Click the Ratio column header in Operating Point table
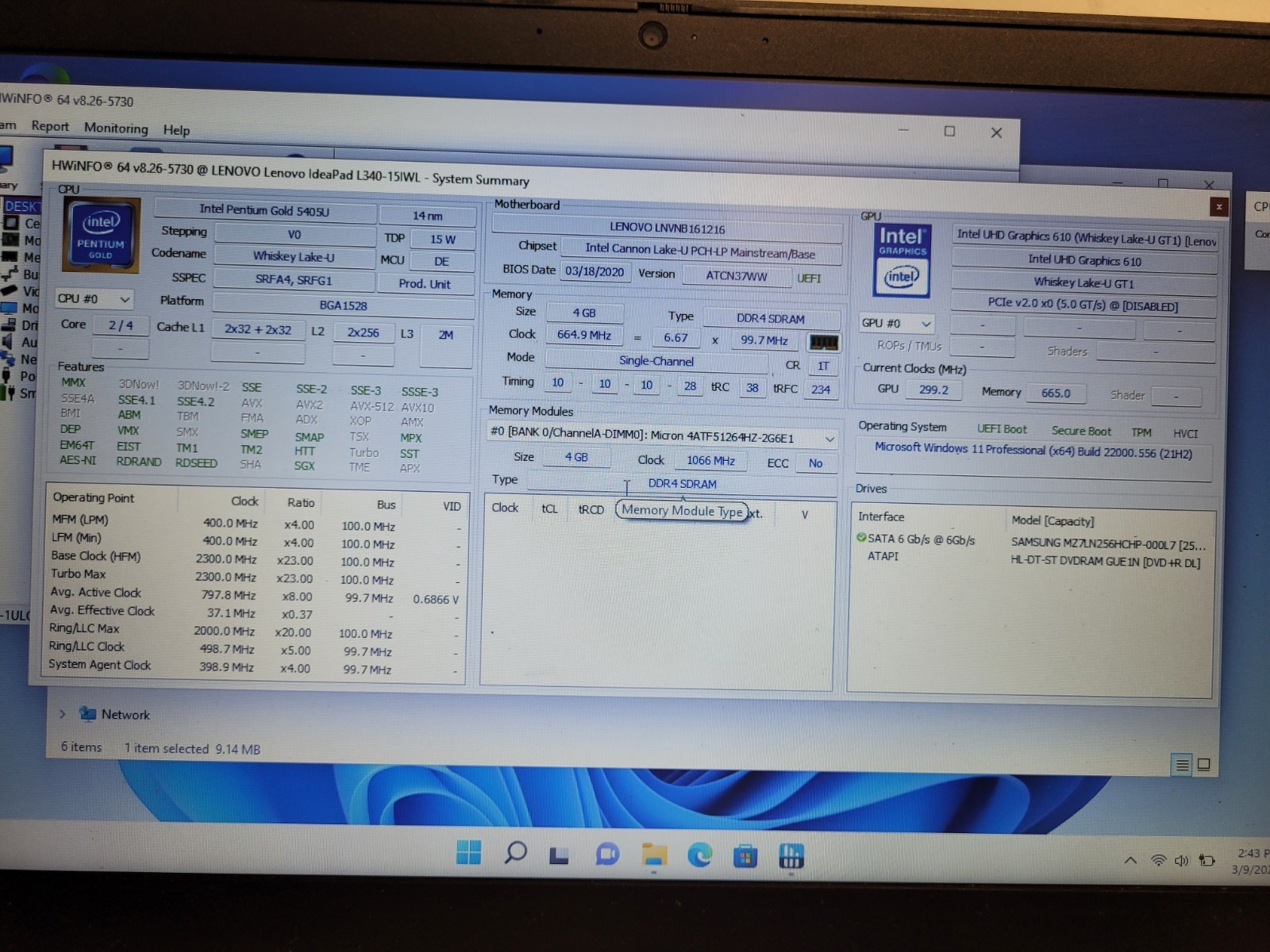The image size is (1270, 952). (x=301, y=502)
